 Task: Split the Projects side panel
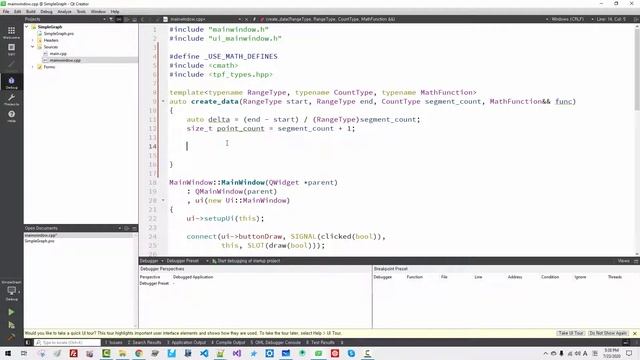click(127, 19)
